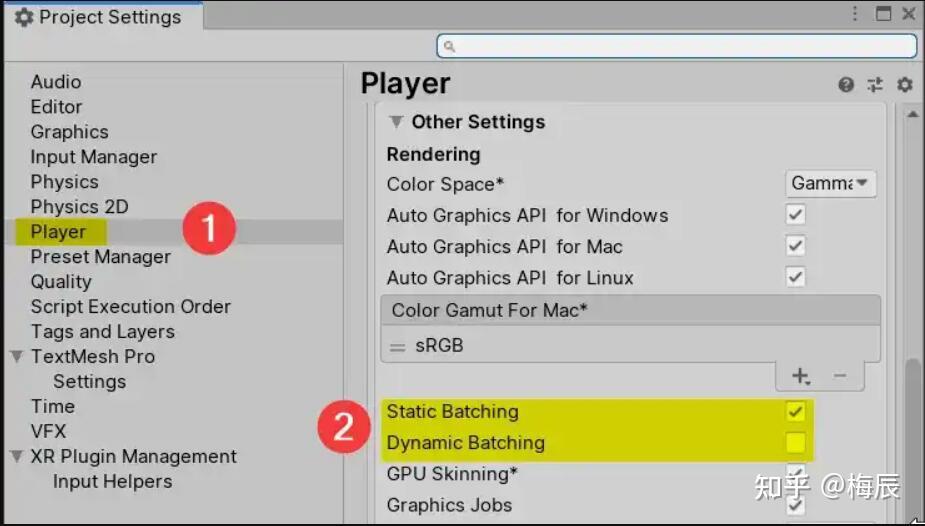The width and height of the screenshot is (925, 526).
Task: Select the sRGB color gamut entry
Action: tap(439, 346)
